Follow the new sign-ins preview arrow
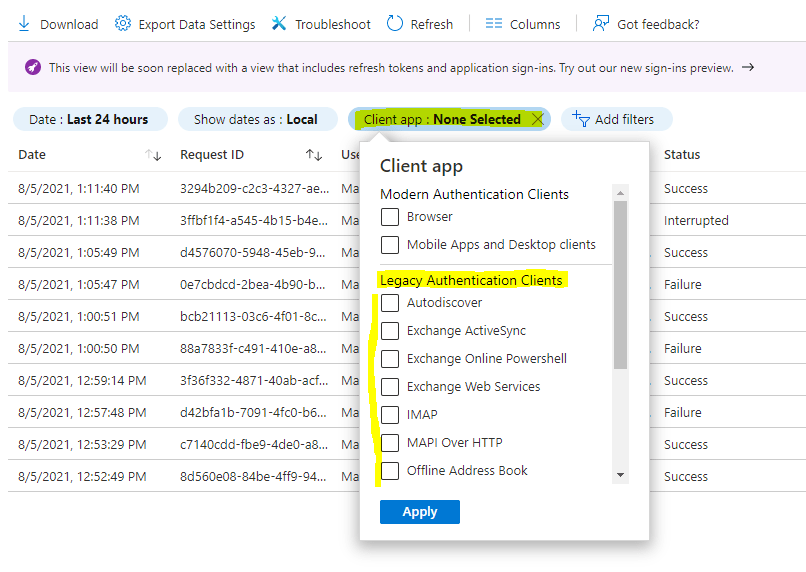806x572 pixels. point(748,67)
